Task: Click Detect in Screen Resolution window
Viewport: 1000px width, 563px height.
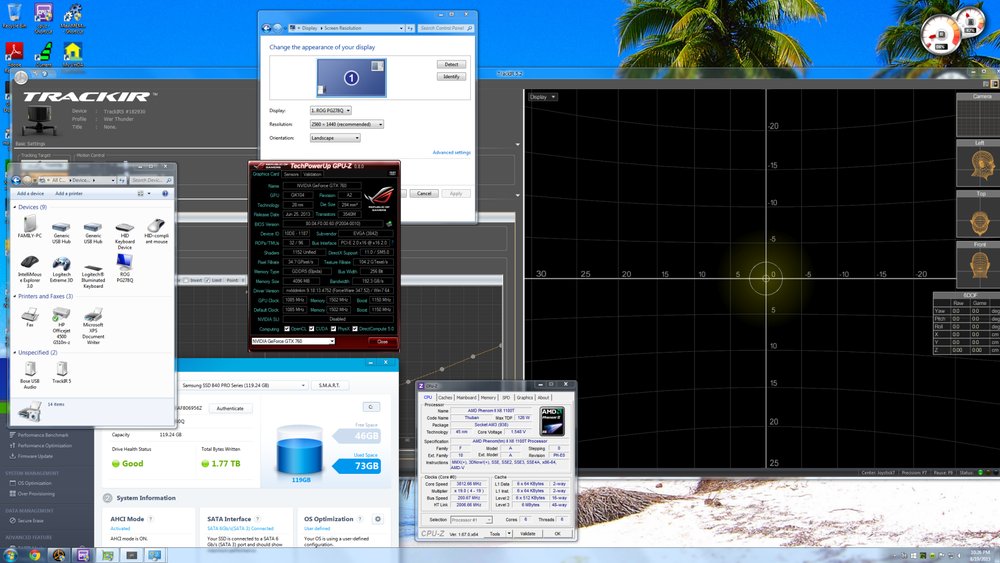Action: 452,64
